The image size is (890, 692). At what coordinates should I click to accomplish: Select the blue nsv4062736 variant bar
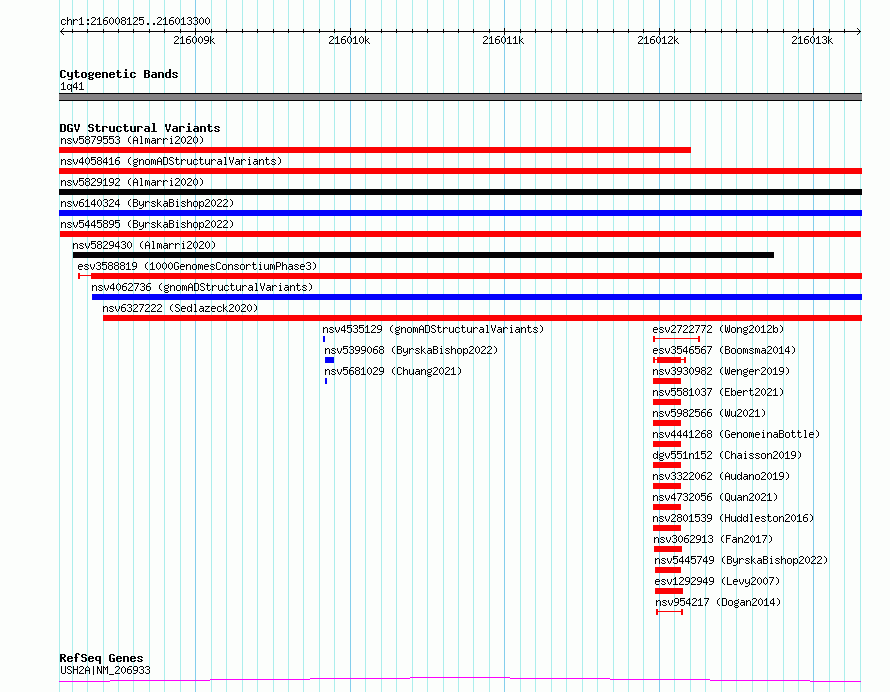[x=477, y=297]
